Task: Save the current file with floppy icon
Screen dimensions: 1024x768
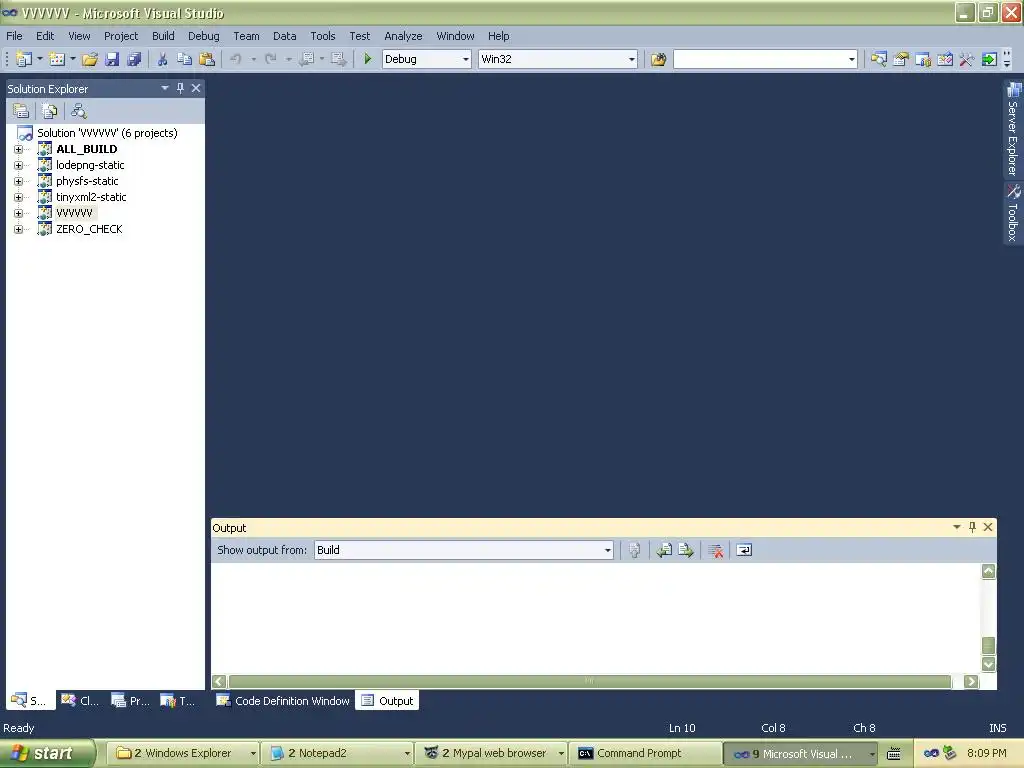Action: point(112,59)
